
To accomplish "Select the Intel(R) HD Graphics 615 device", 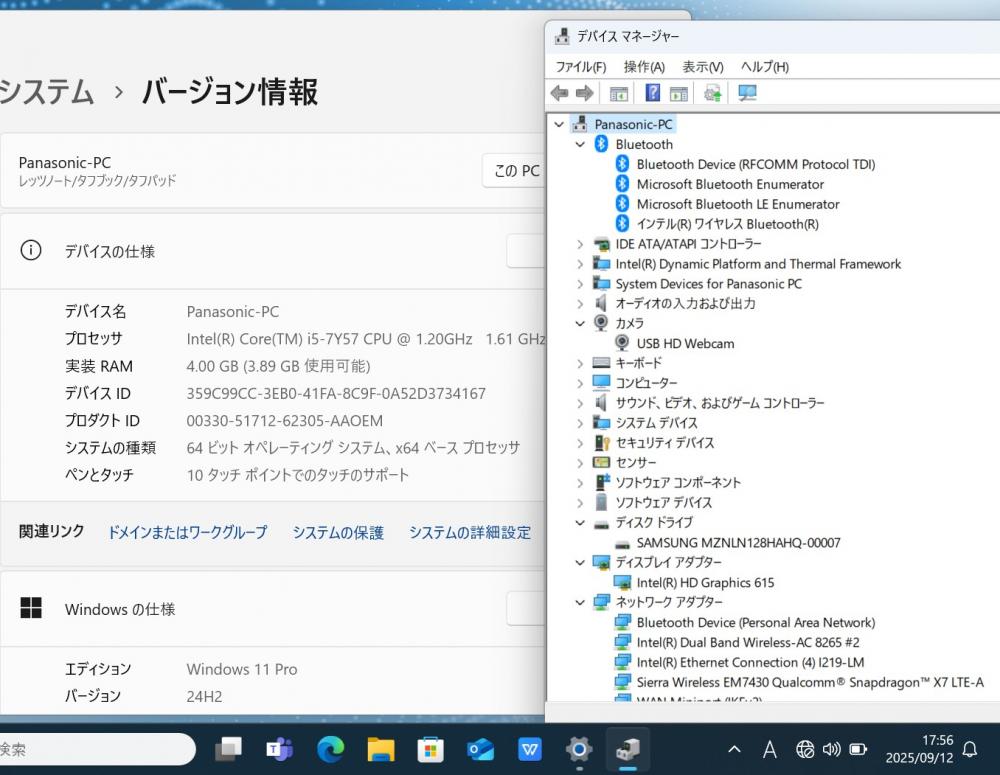I will tap(705, 582).
